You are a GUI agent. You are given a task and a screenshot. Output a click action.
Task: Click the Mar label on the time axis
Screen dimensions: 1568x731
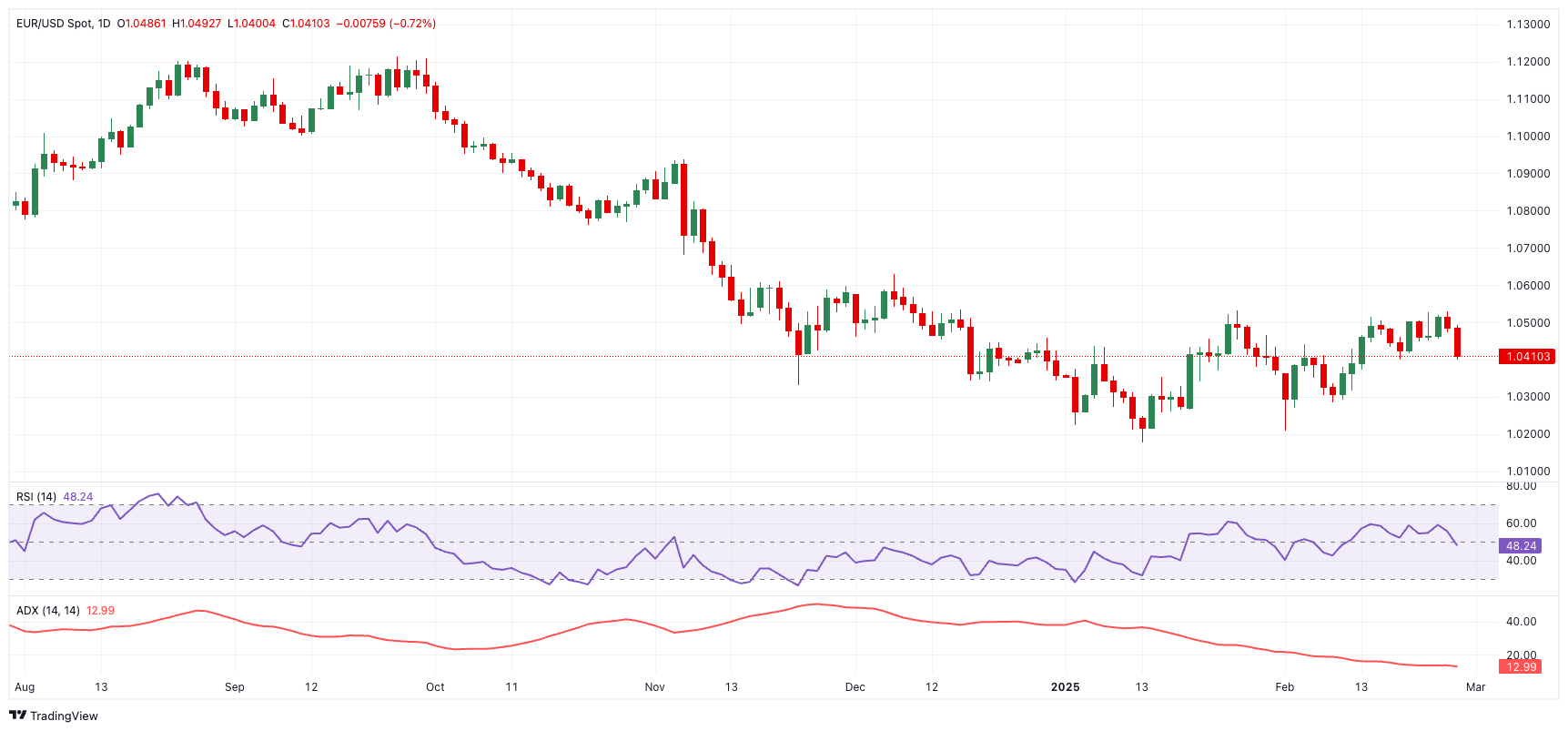tap(1475, 687)
